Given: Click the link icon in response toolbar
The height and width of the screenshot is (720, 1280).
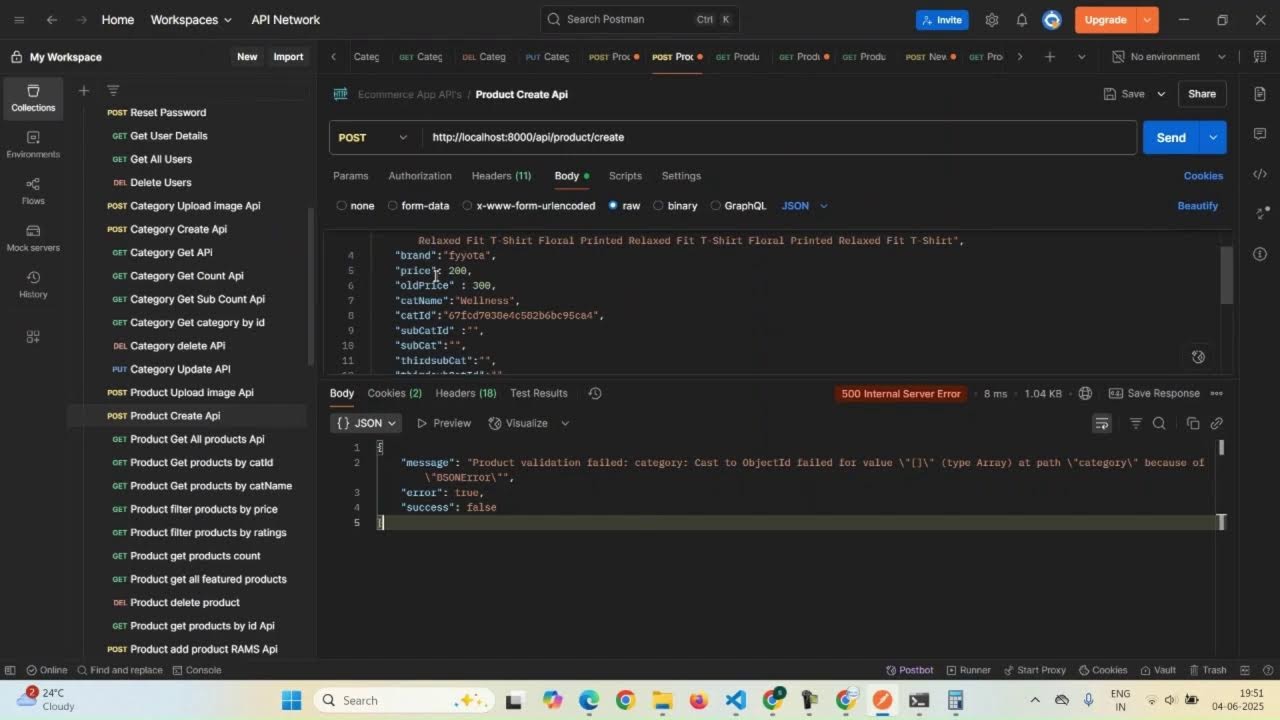Looking at the screenshot, I should tap(1216, 423).
